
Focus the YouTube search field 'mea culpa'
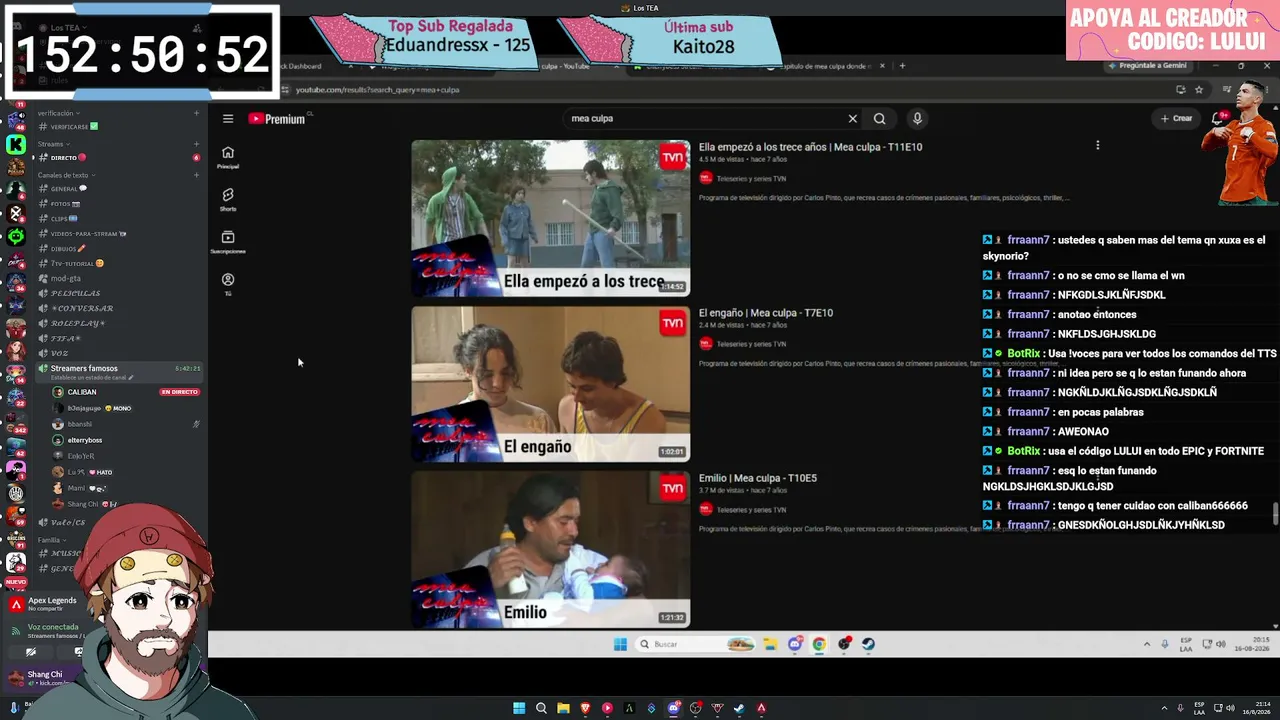pos(705,119)
